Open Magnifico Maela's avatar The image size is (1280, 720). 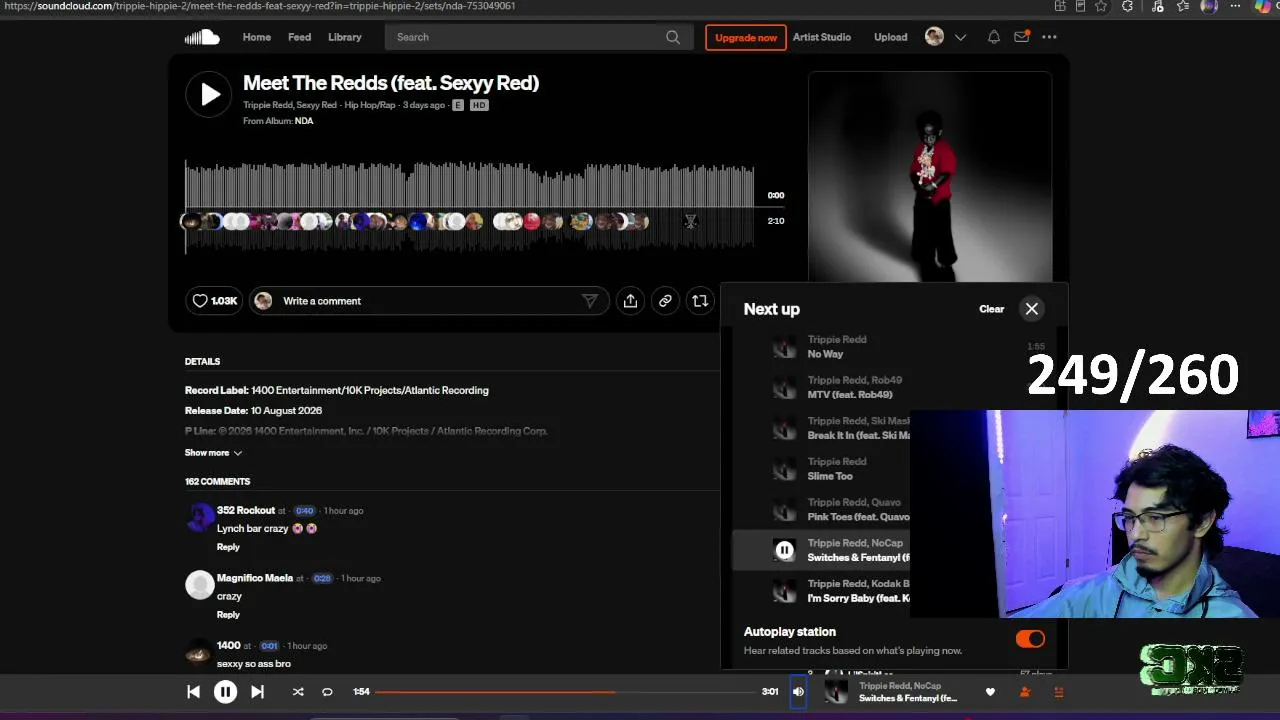point(200,585)
